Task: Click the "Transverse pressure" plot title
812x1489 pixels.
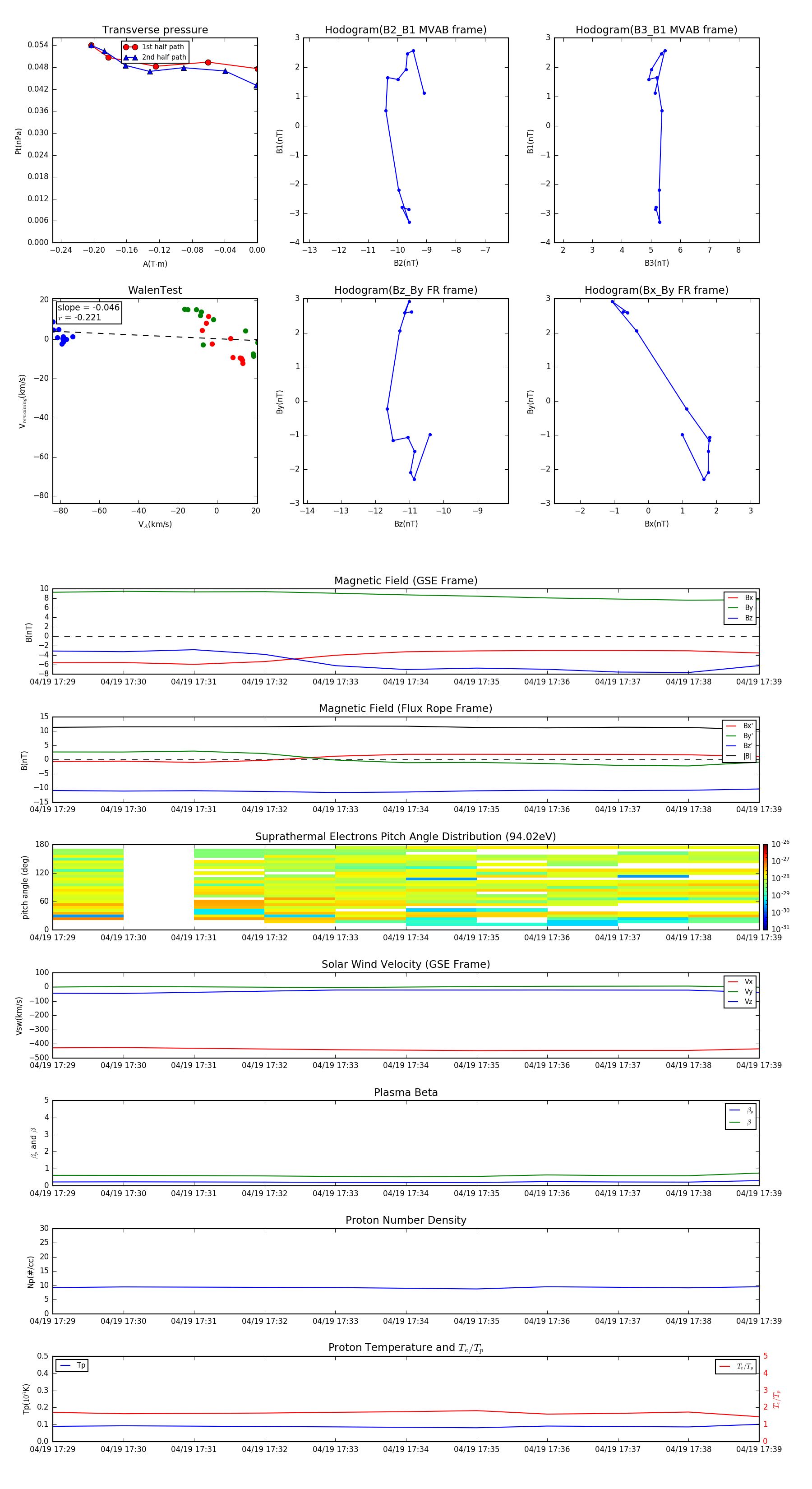Action: point(155,30)
